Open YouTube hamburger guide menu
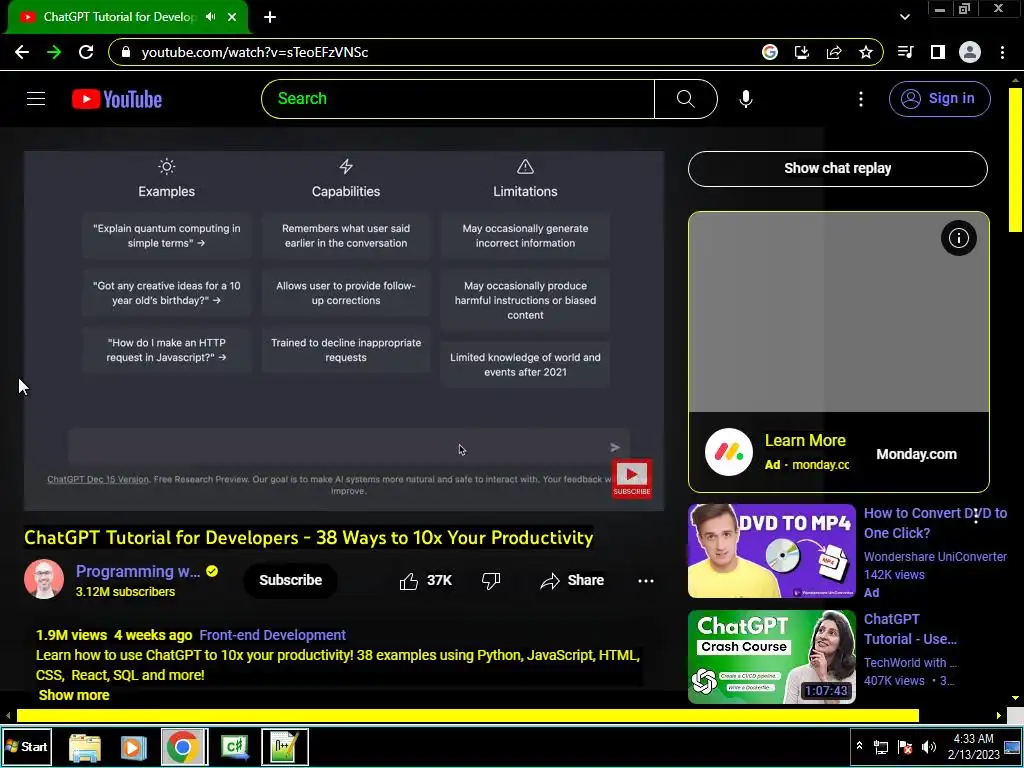This screenshot has width=1024, height=768. [x=36, y=99]
